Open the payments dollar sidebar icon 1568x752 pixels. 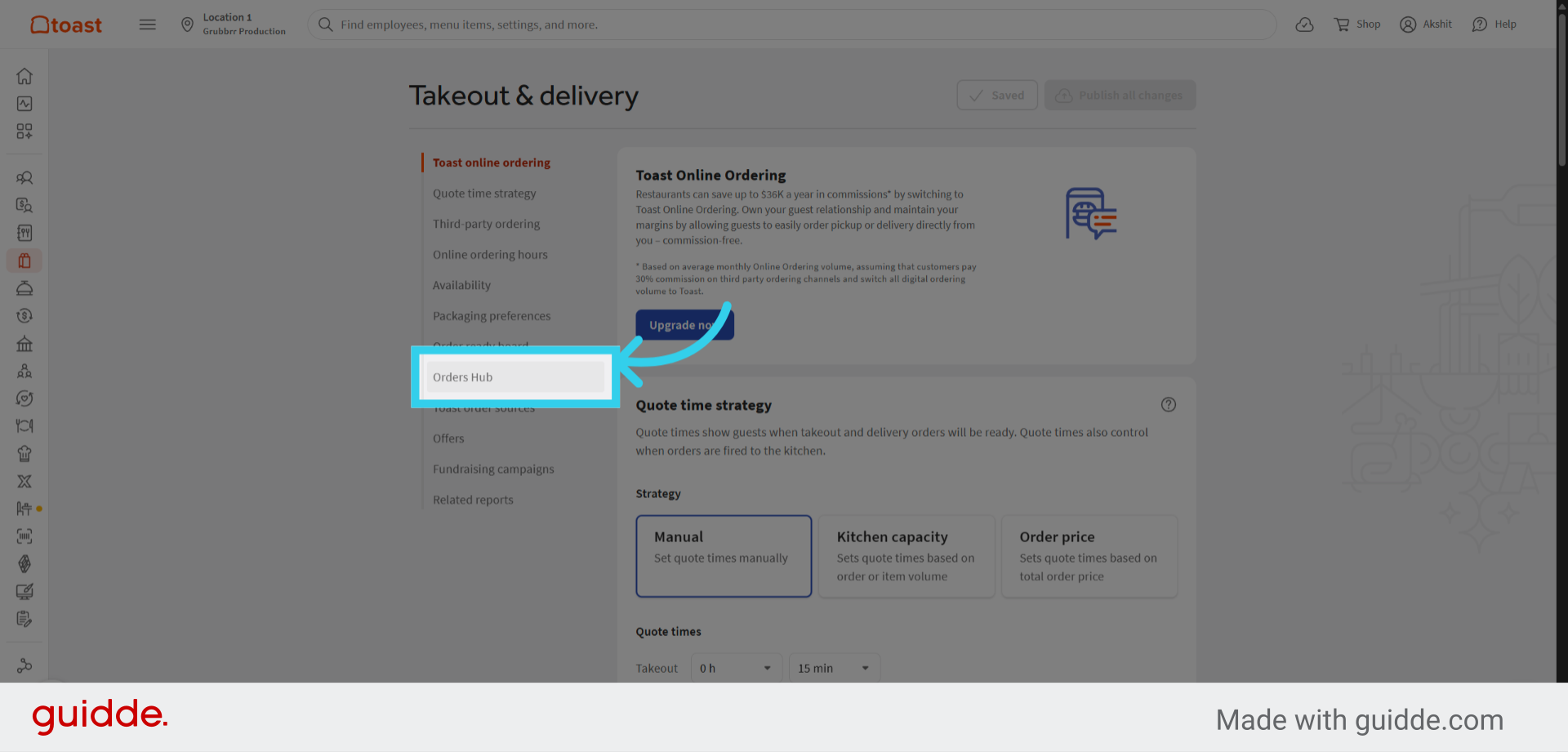point(24,316)
